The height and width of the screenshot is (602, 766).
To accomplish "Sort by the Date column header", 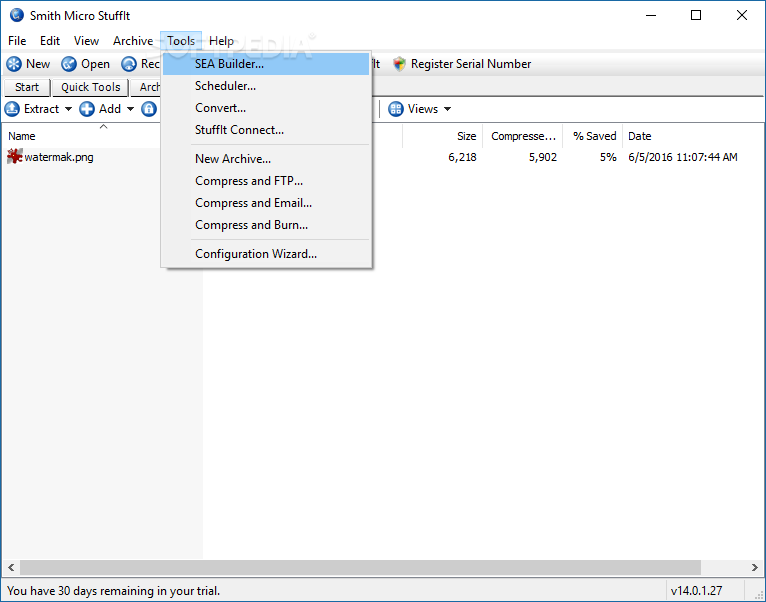I will coord(694,136).
